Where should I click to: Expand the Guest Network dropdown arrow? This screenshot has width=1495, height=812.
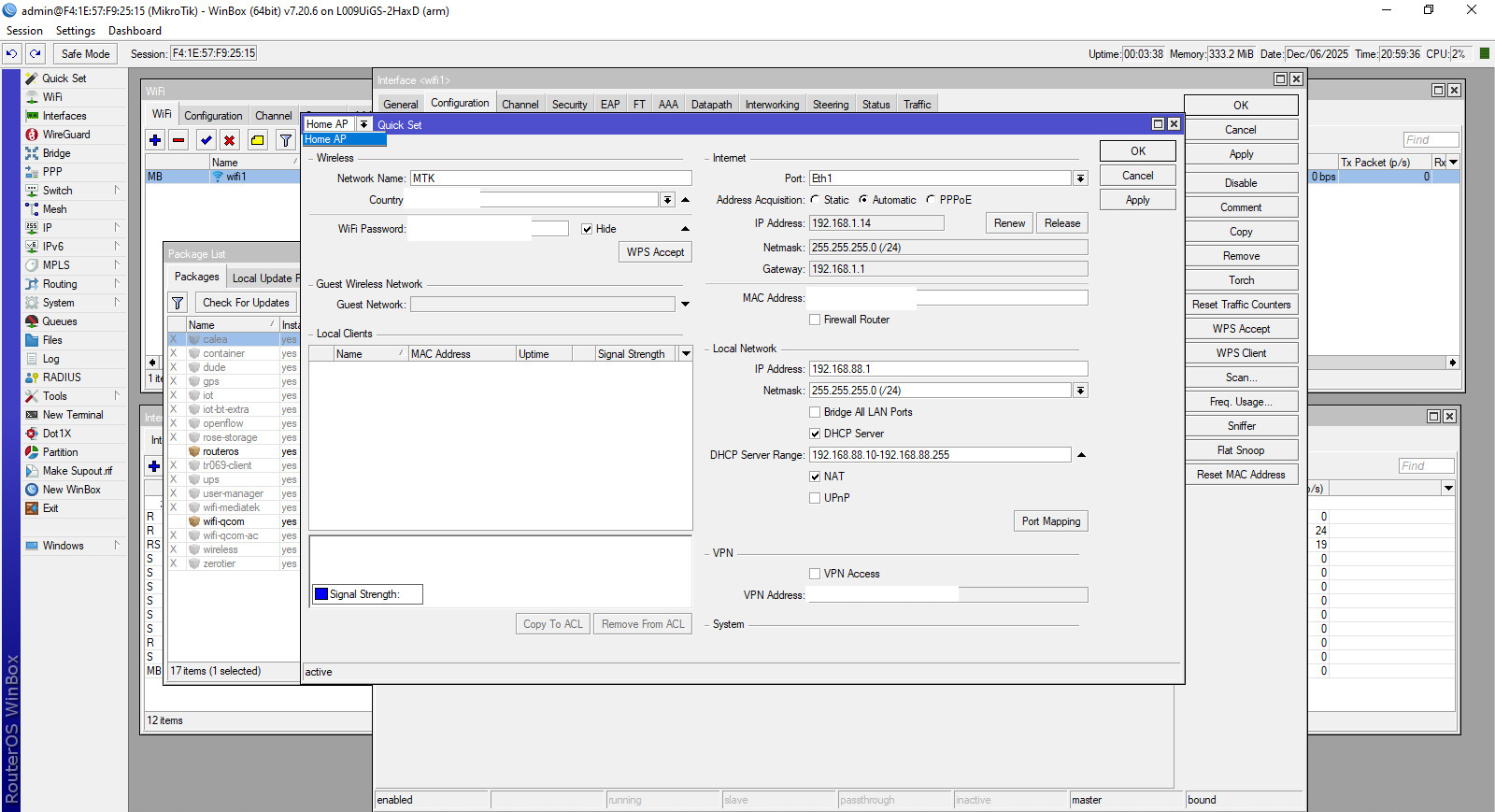pyautogui.click(x=685, y=305)
